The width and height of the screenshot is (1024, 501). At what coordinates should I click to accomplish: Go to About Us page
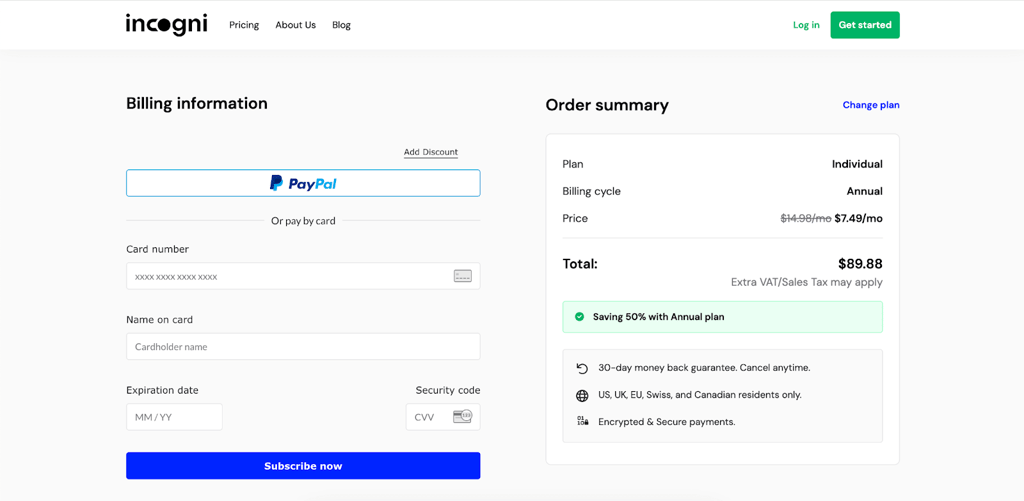(x=295, y=25)
